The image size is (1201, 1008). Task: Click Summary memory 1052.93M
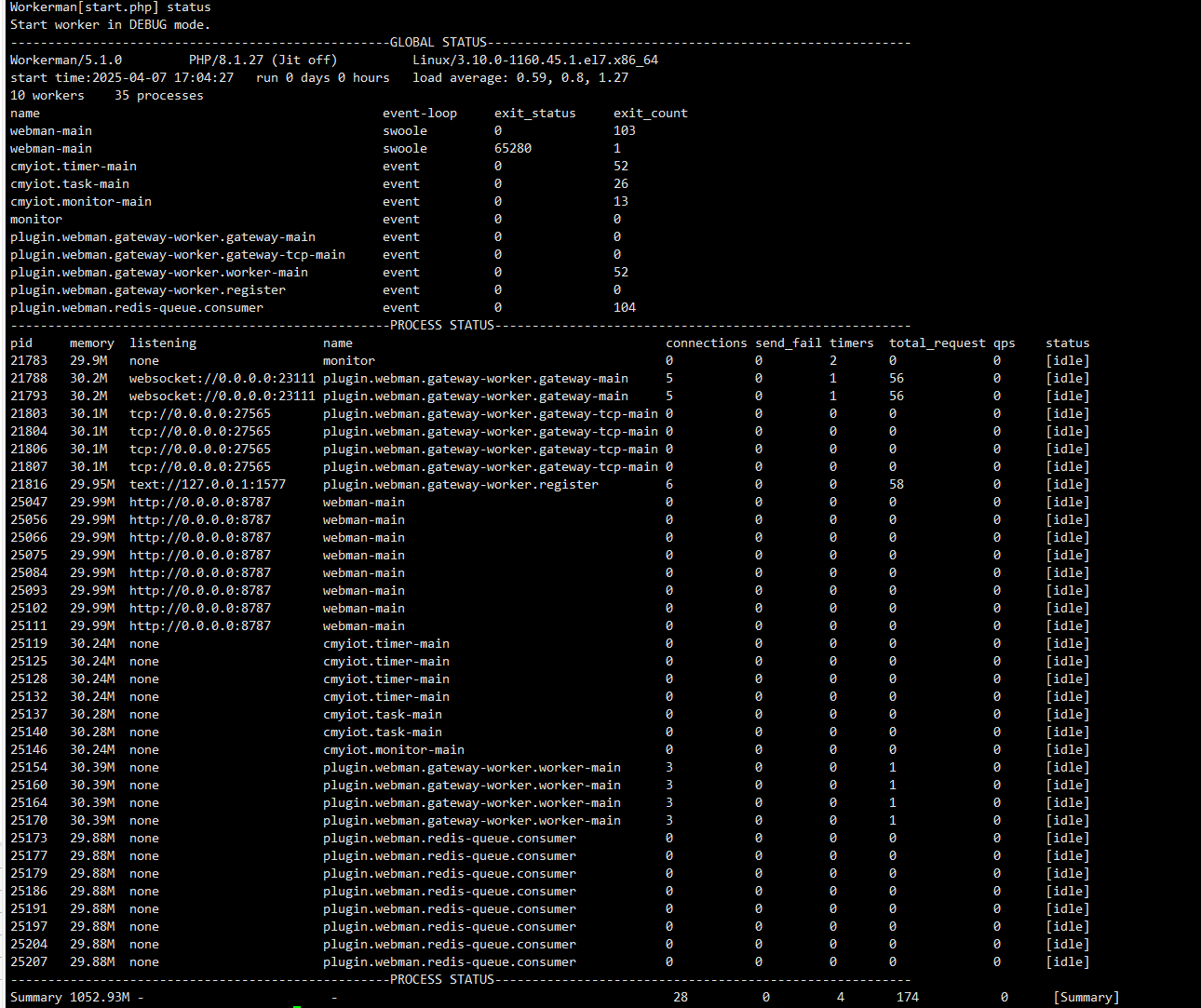tap(100, 997)
